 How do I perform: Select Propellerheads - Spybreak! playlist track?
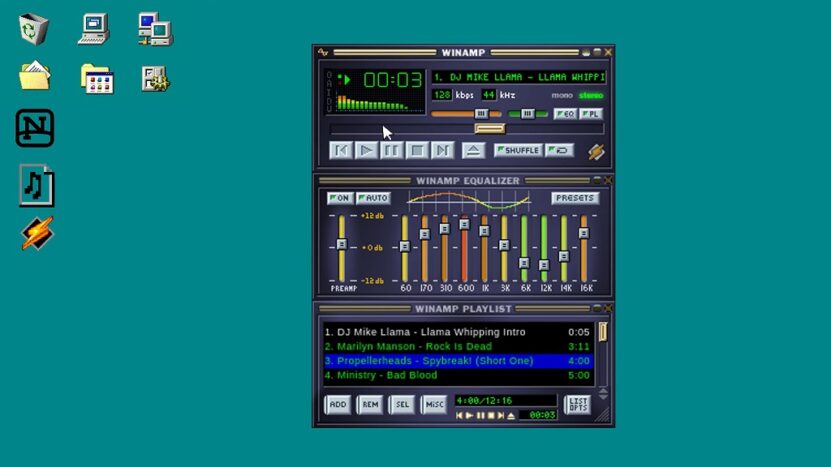(457, 360)
